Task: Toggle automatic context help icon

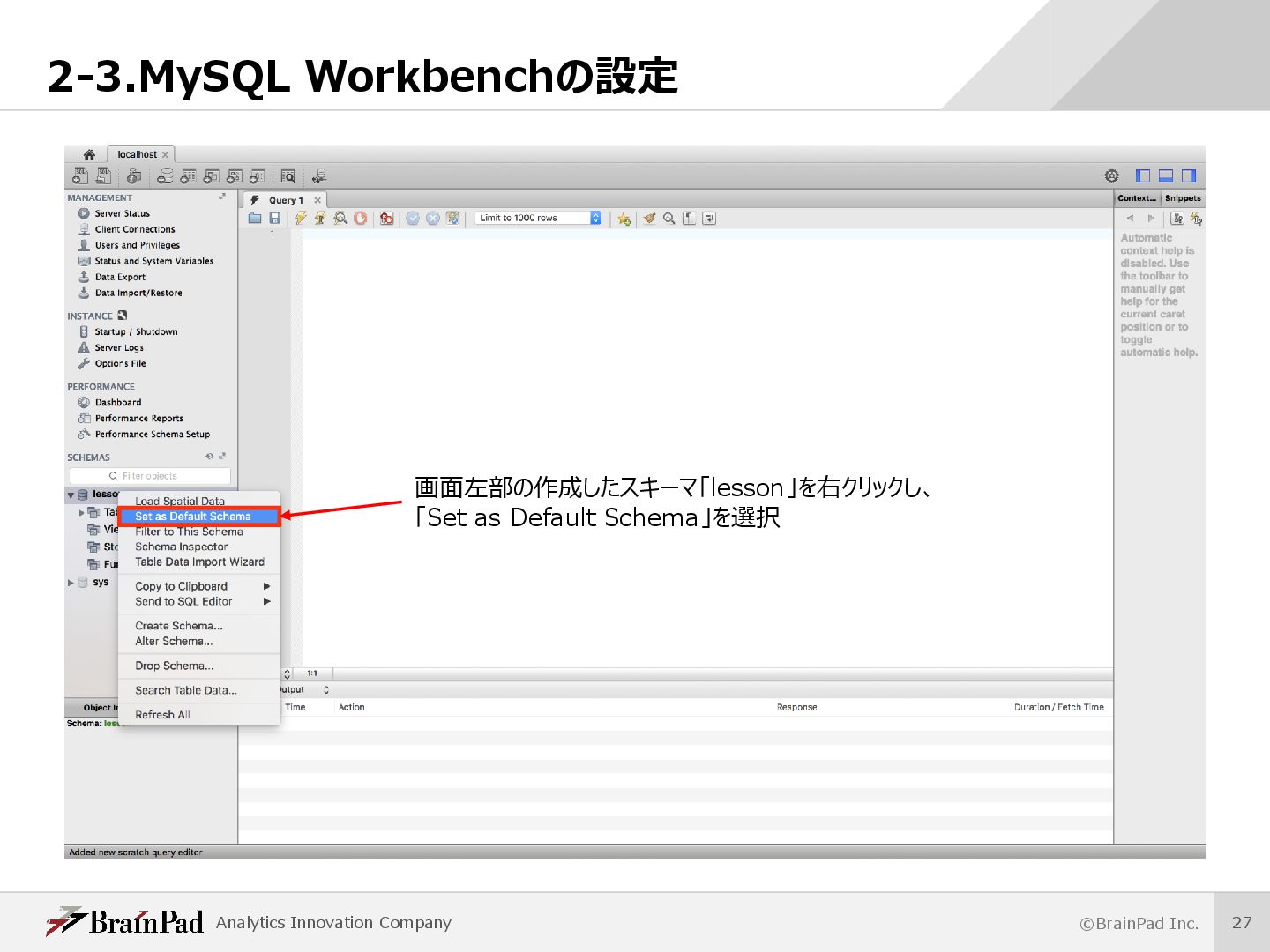Action: (1196, 219)
